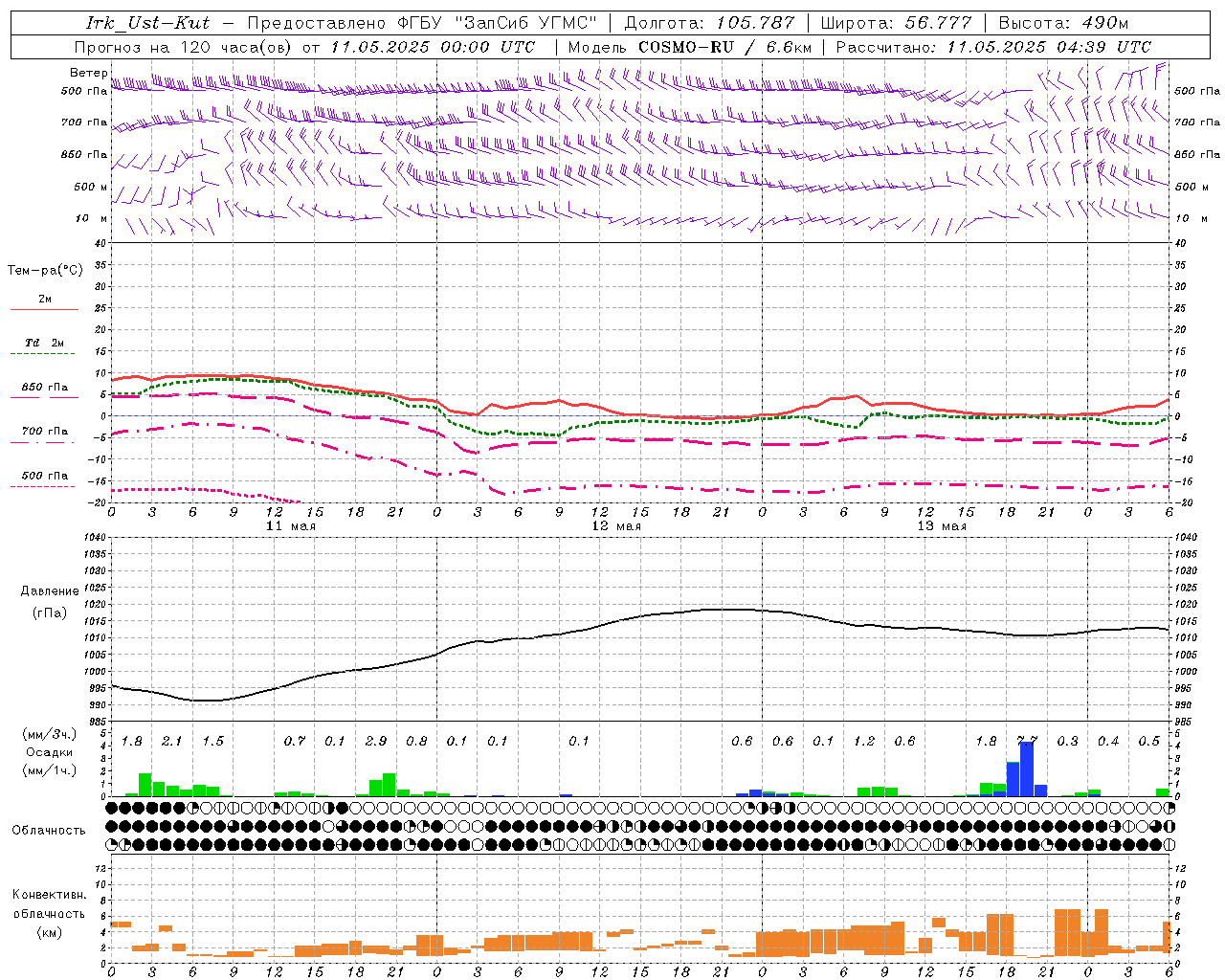This screenshot has height=980, width=1225.
Task: Click the Тем-ра(°C) panel label
Action: click(x=45, y=271)
